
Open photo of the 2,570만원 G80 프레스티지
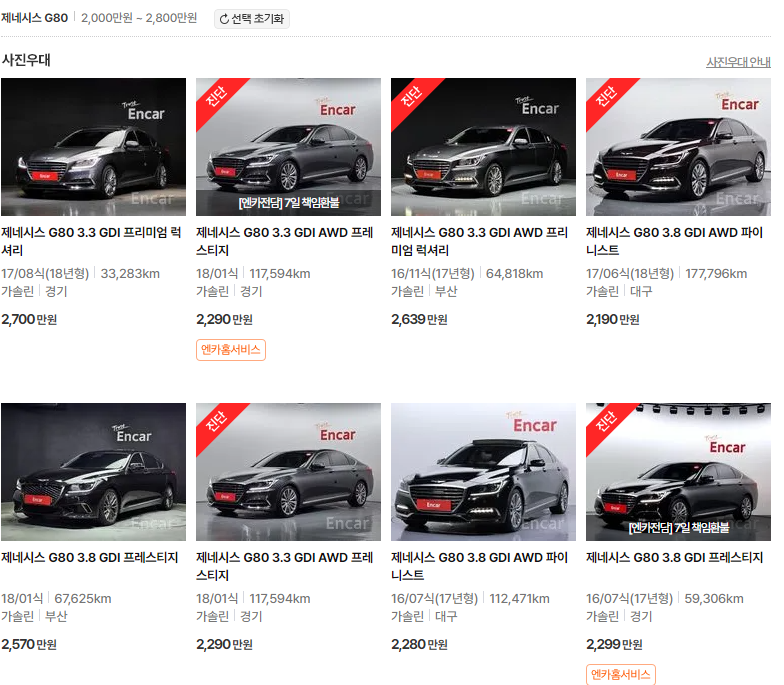(94, 472)
